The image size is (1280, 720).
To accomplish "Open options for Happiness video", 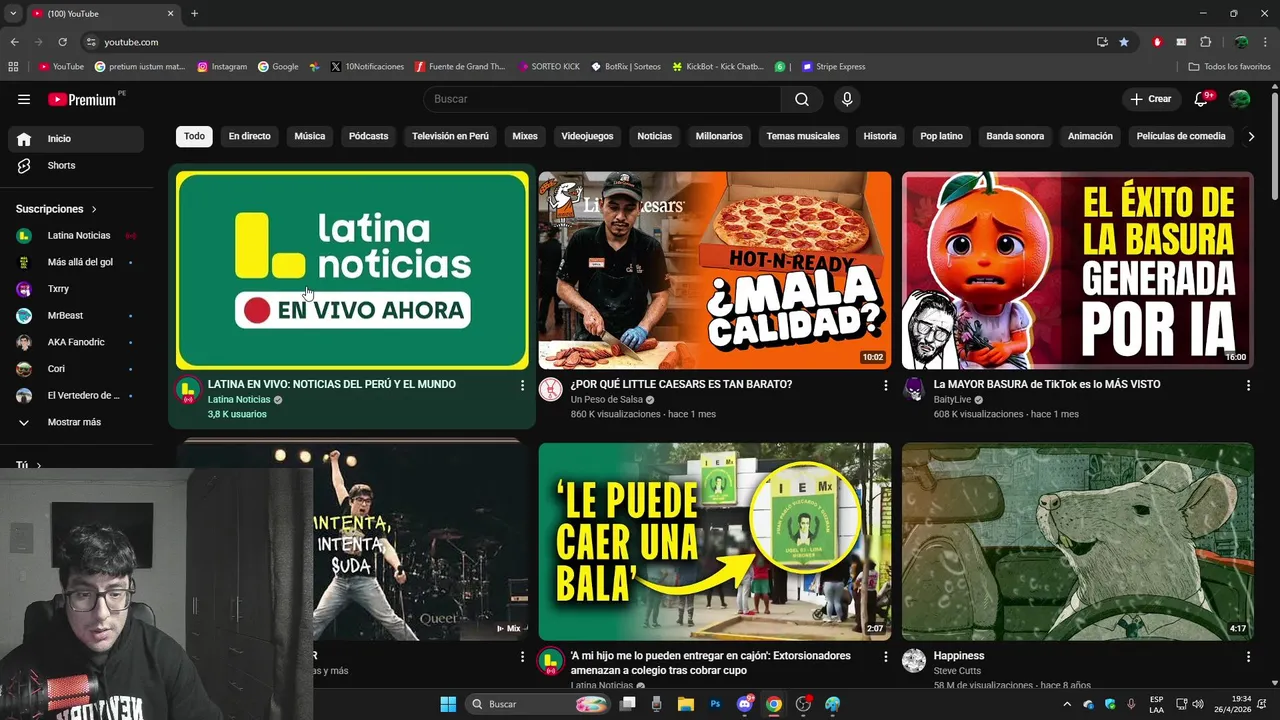I will (1248, 657).
